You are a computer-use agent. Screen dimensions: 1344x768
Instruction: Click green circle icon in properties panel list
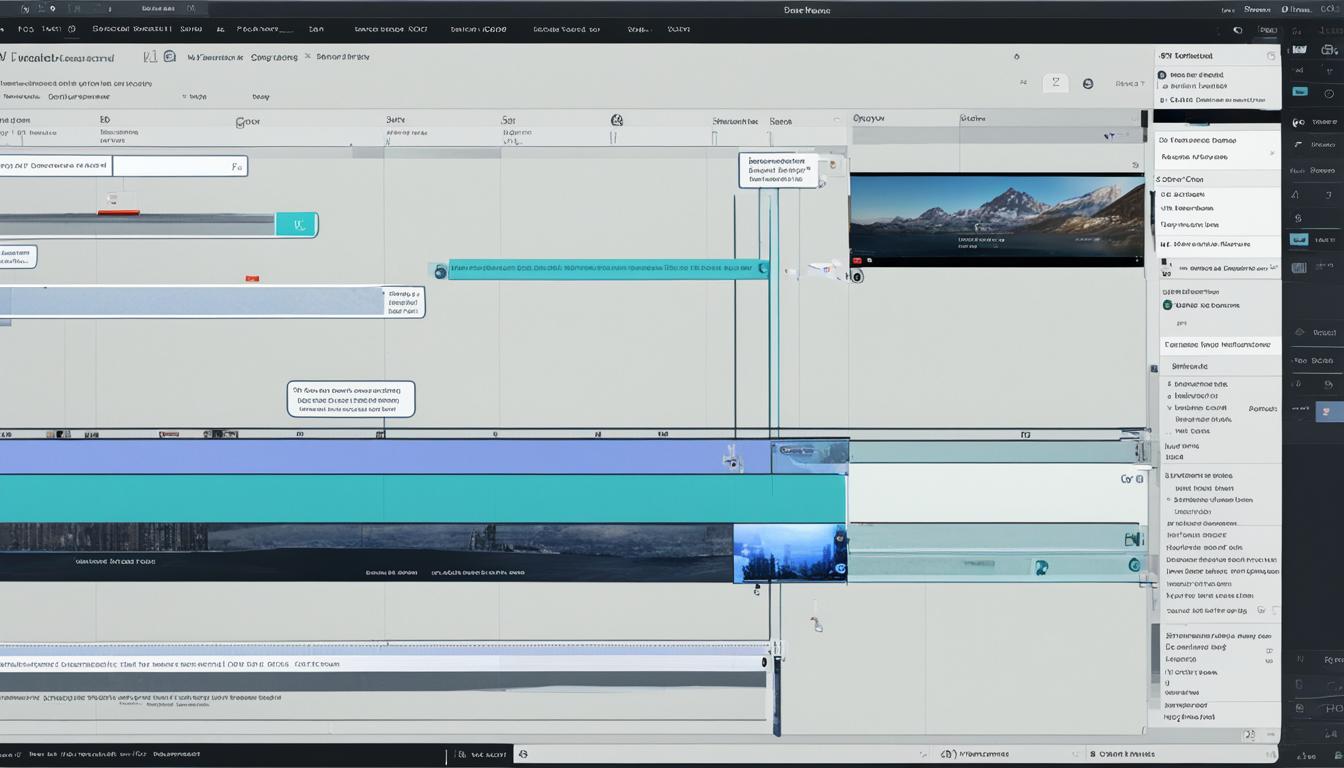click(1167, 305)
